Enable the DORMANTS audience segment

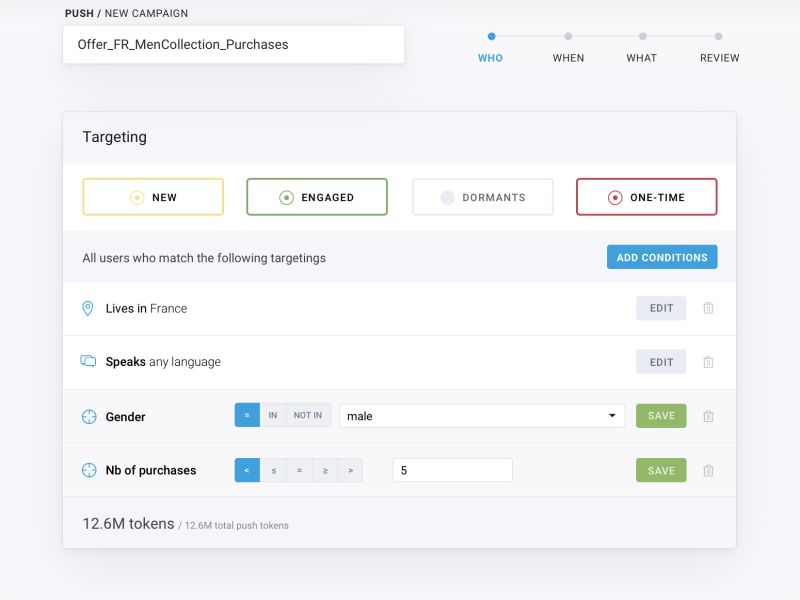tap(483, 197)
